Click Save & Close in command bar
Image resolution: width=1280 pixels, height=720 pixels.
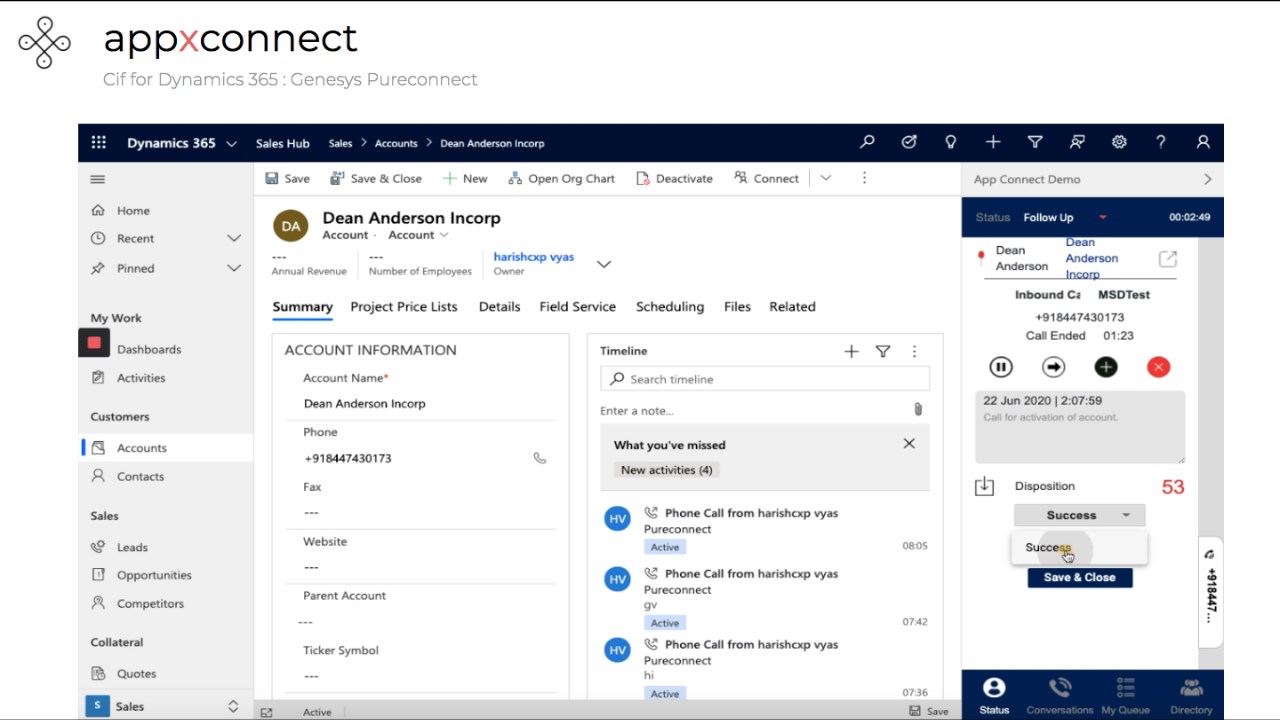coord(375,179)
